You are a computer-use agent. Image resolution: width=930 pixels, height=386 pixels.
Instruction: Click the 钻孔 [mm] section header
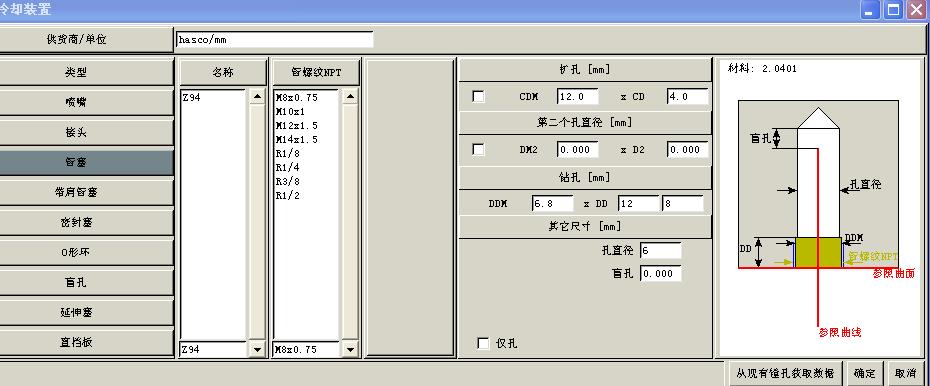(x=585, y=177)
